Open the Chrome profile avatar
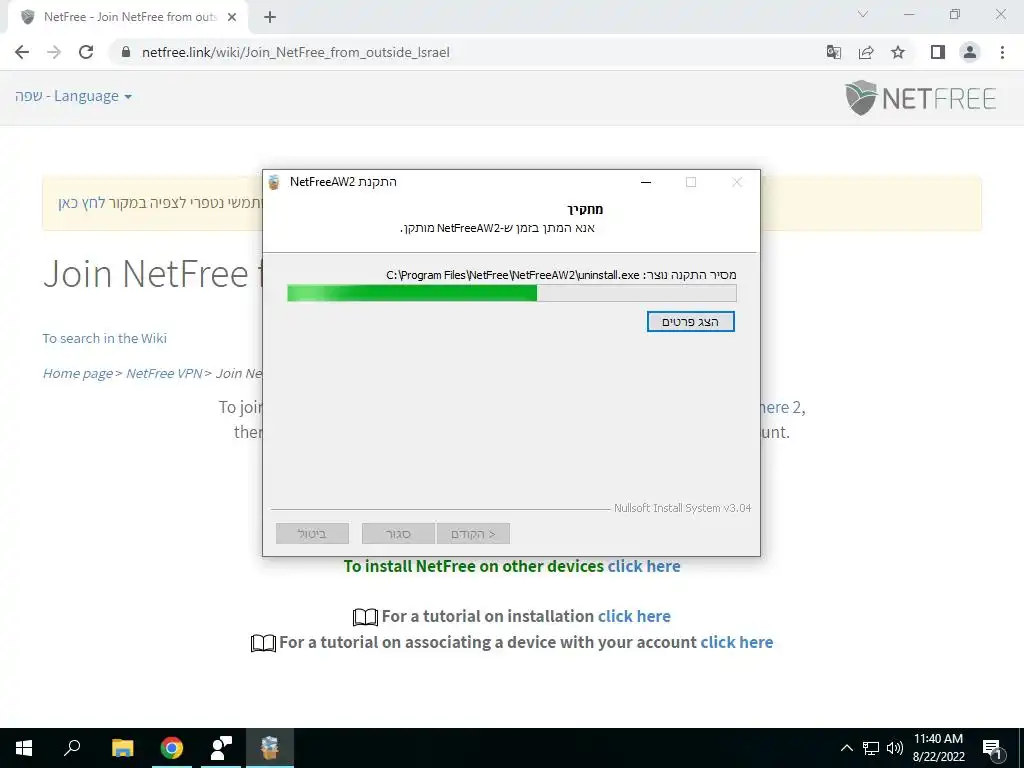 (970, 52)
